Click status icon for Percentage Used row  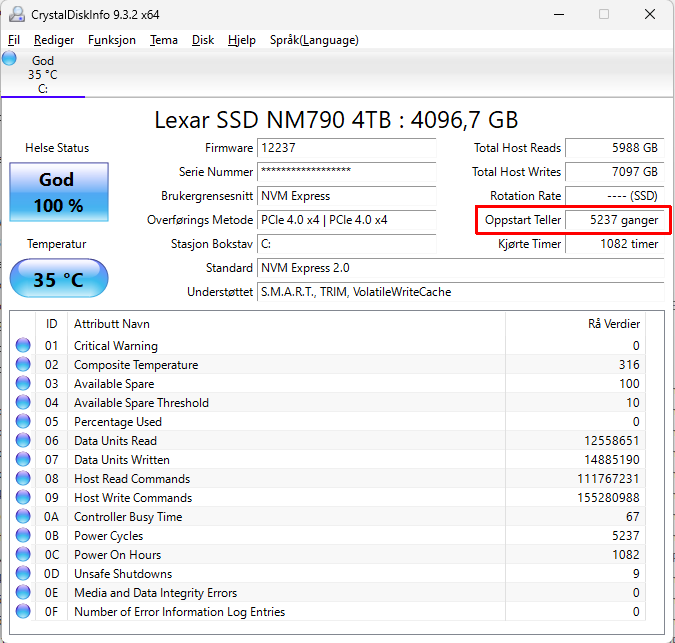[x=23, y=421]
